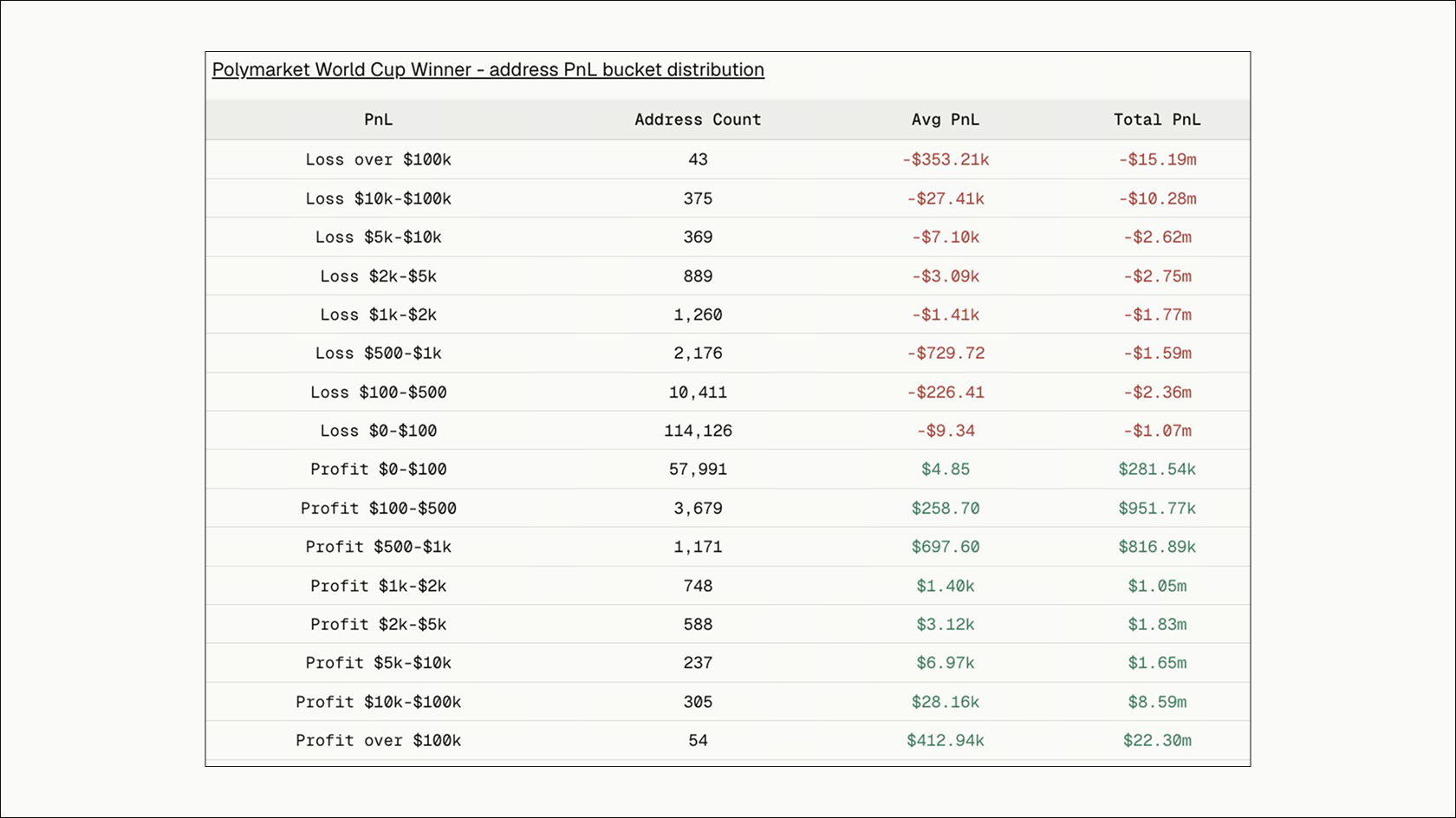Image resolution: width=1456 pixels, height=818 pixels.
Task: Select the 'Loss $10k-$100k' row label
Action: pos(379,198)
